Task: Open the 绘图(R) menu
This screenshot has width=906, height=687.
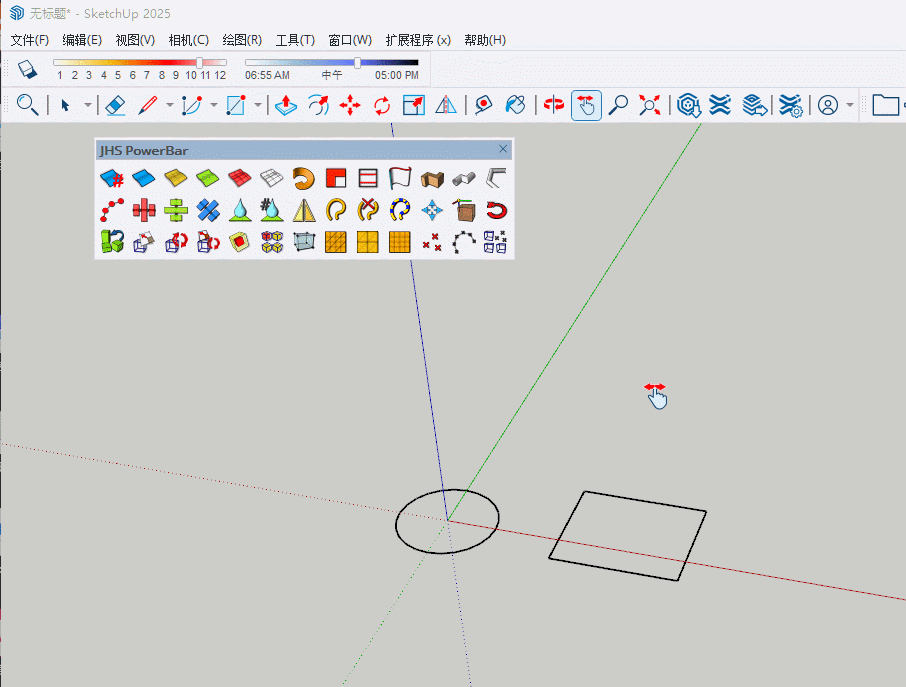Action: click(242, 40)
